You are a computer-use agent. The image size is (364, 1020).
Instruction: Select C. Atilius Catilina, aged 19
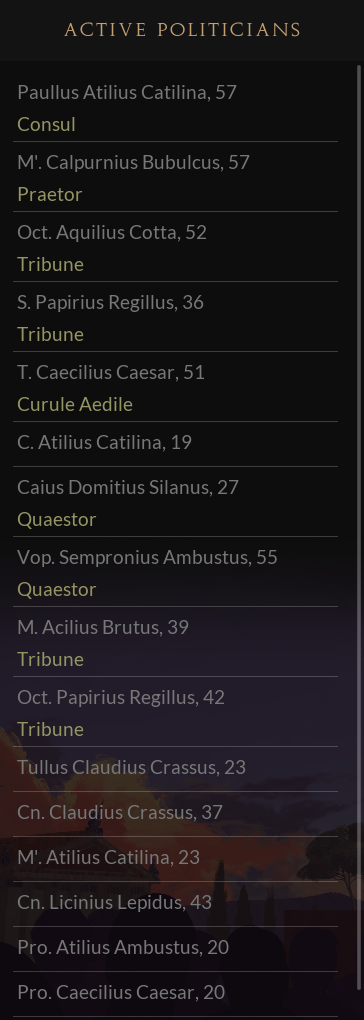pyautogui.click(x=176, y=445)
